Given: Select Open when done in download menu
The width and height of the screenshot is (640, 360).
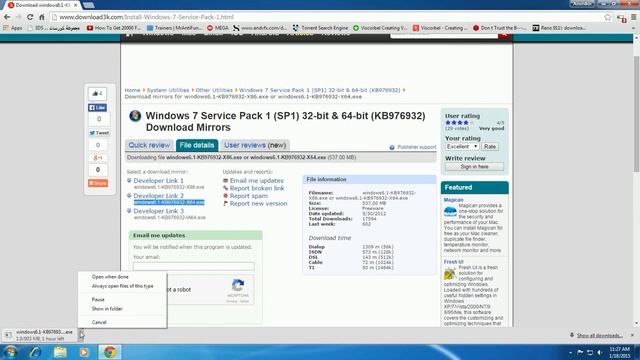Looking at the screenshot, I should (122, 277).
